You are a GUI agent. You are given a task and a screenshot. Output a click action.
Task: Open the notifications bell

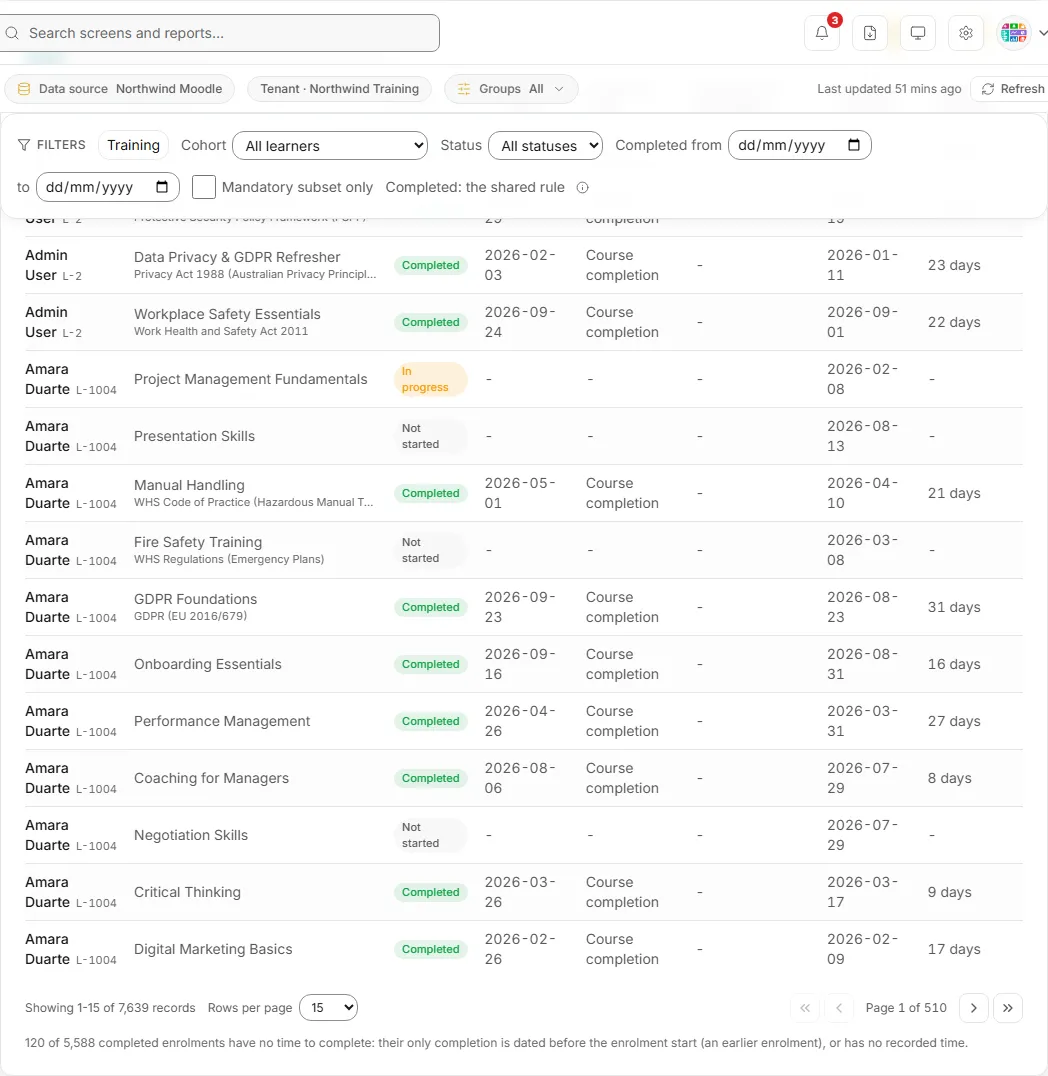822,33
